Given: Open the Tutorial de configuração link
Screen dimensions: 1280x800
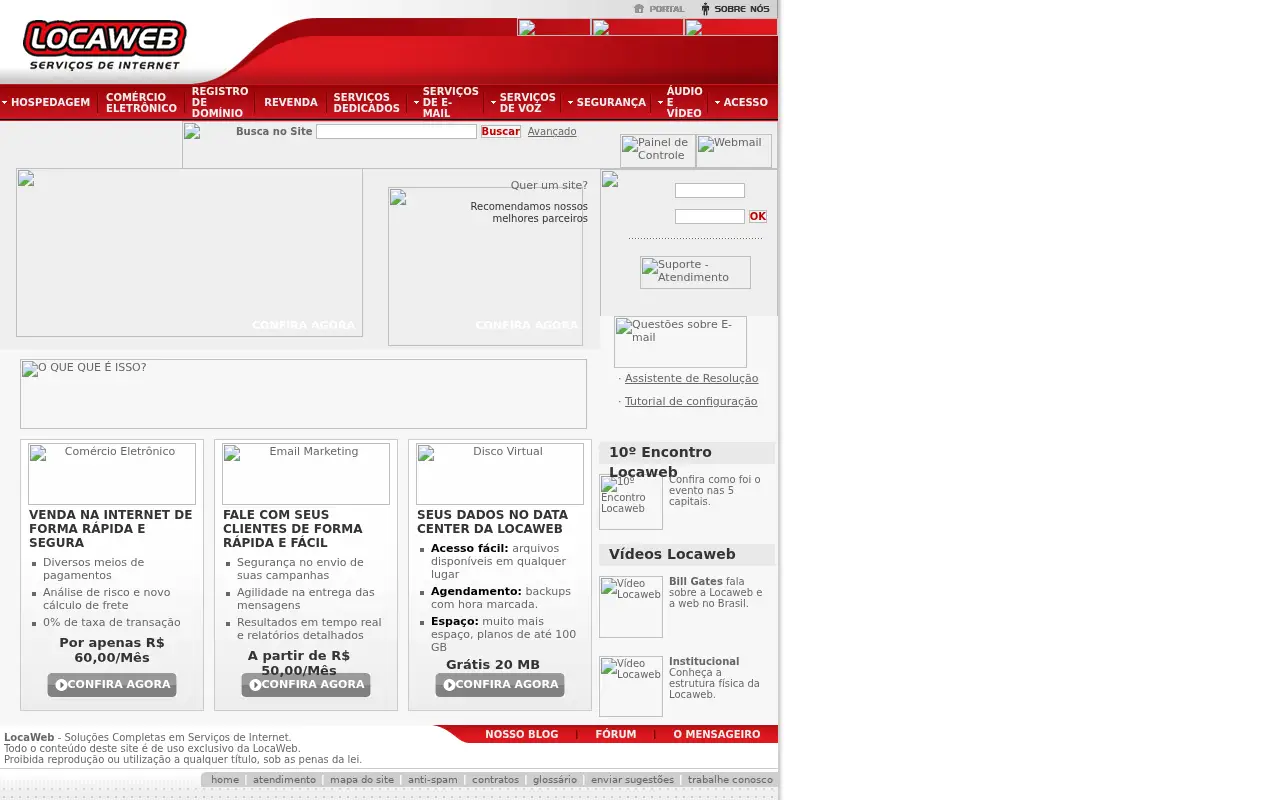Looking at the screenshot, I should [x=691, y=401].
